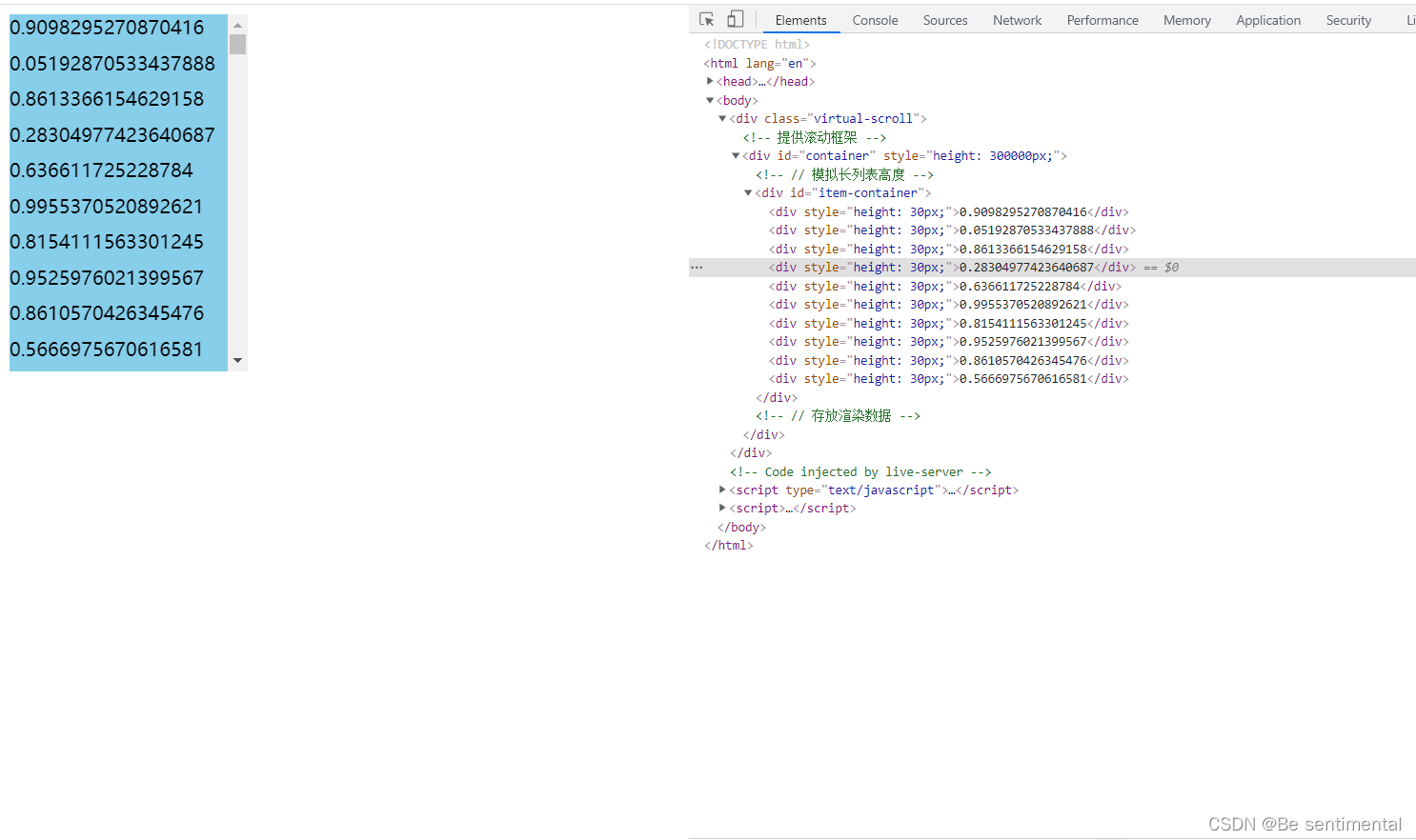Open the Application tab
This screenshot has width=1416, height=840.
click(x=1268, y=20)
